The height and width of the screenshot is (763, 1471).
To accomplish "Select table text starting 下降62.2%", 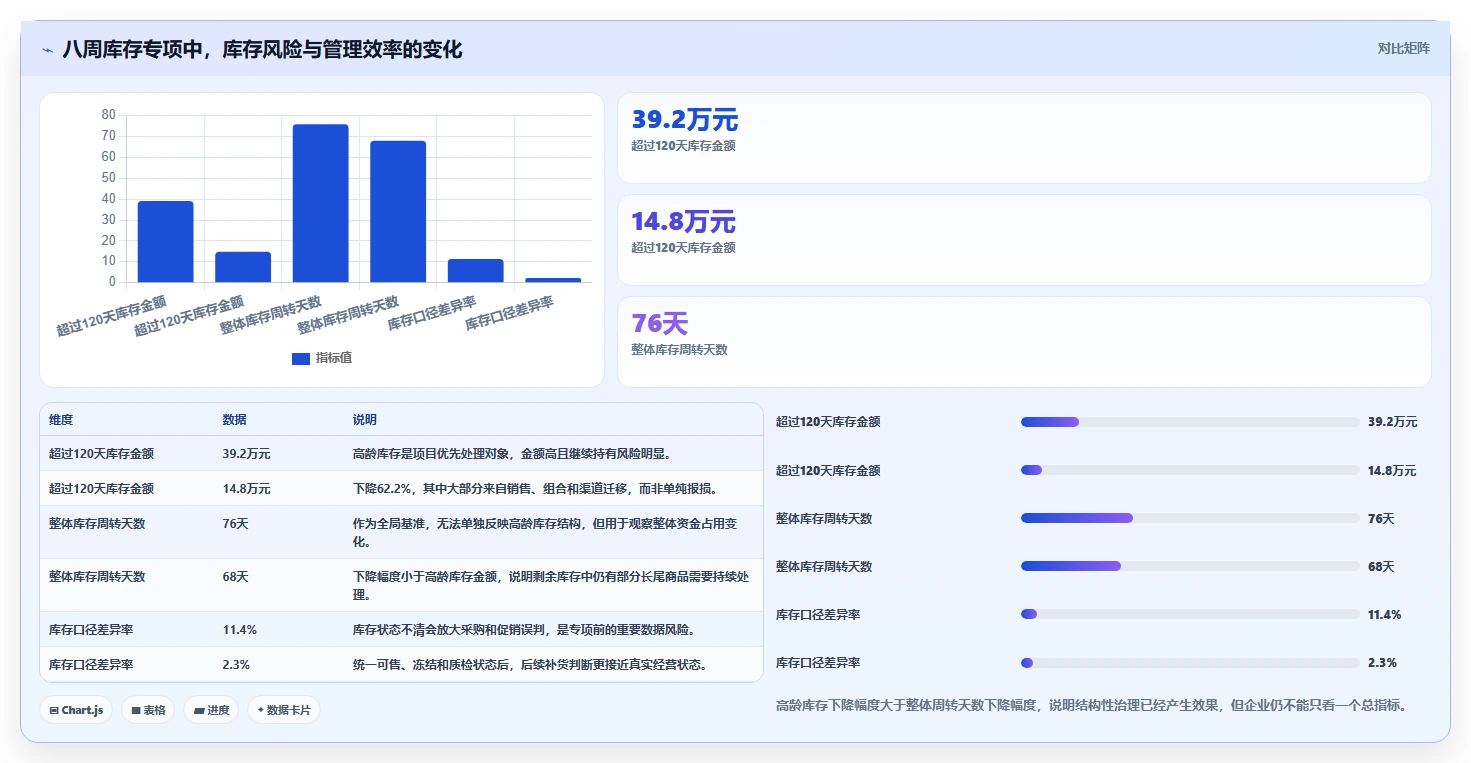I will (x=535, y=489).
